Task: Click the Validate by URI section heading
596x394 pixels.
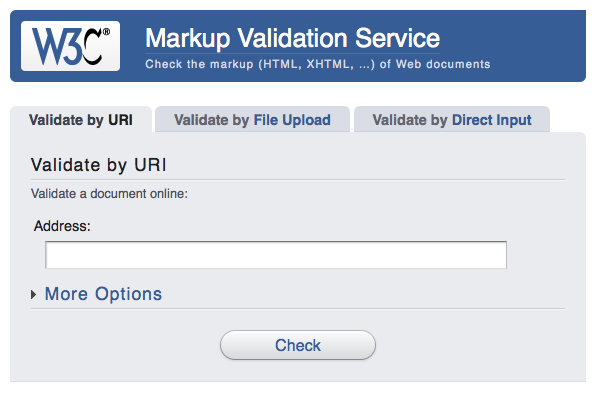Action: [98, 165]
